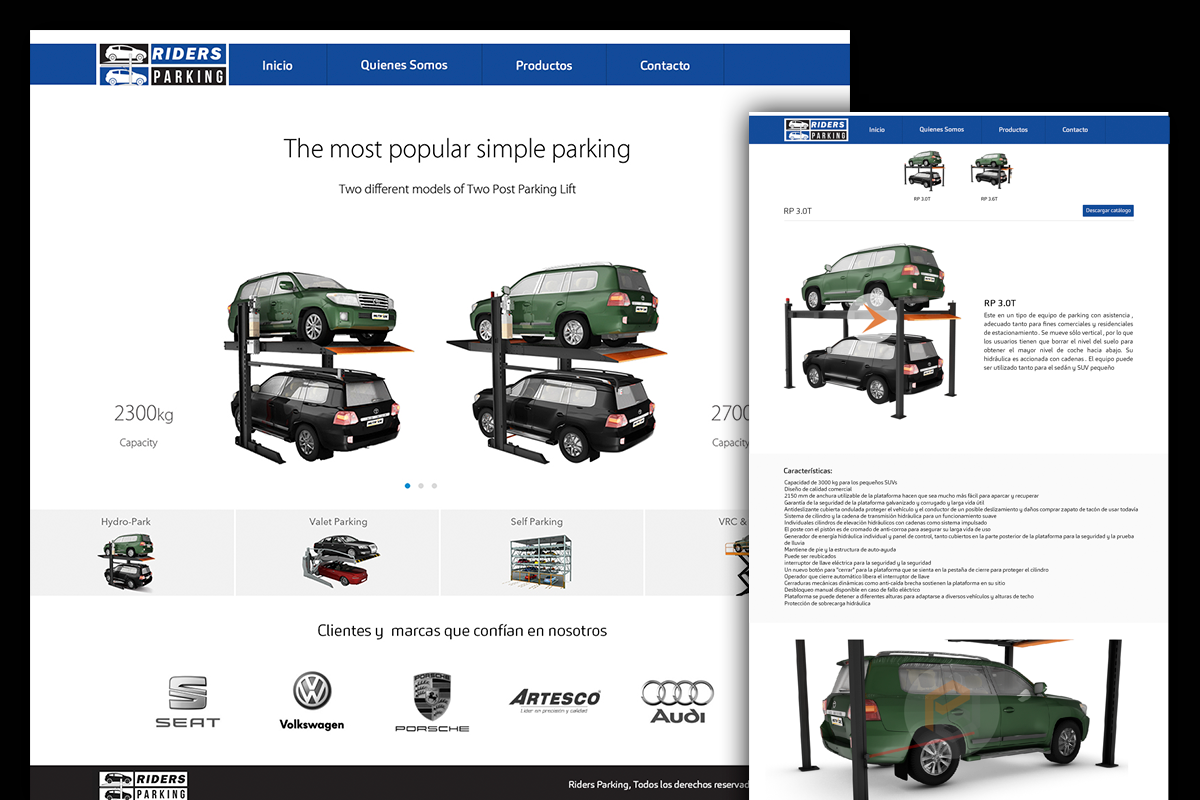Open Inicio in the main navigation bar

277,65
